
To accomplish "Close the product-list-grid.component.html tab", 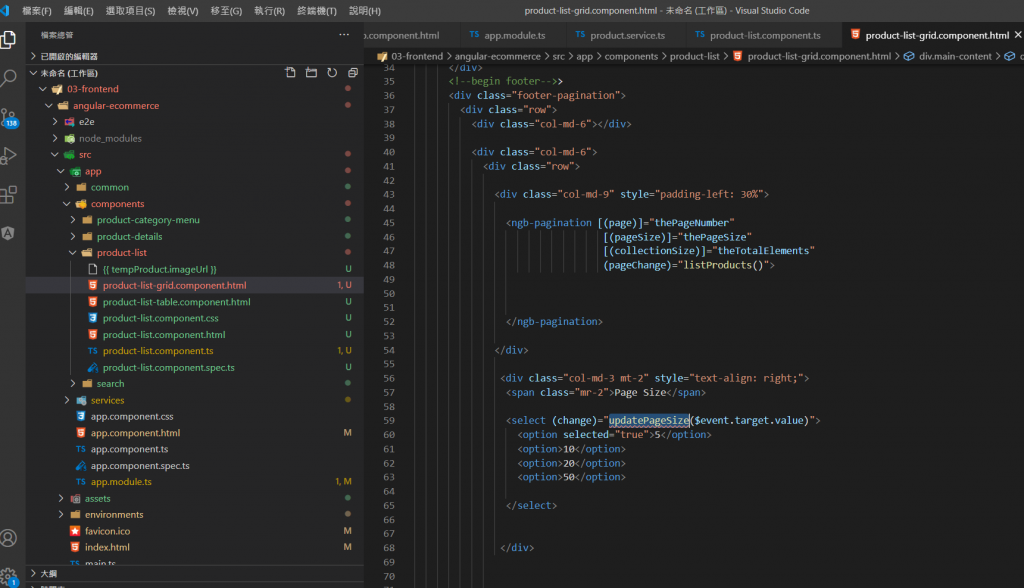I will click(x=1018, y=35).
